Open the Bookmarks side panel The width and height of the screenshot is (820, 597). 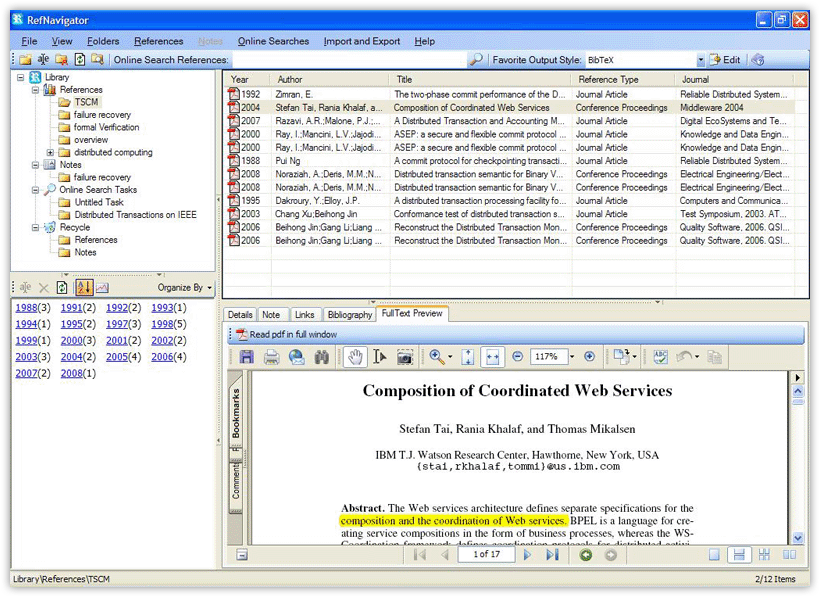click(236, 412)
